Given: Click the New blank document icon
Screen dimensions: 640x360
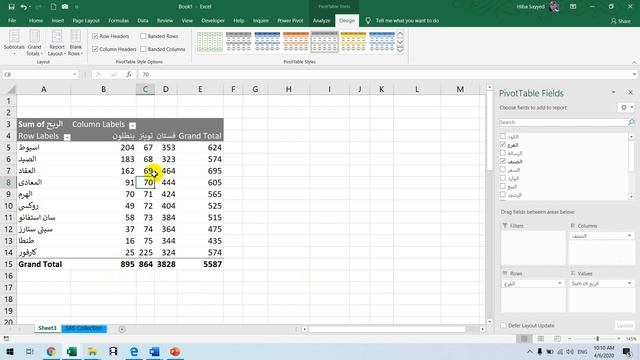Looking at the screenshot, I should pyautogui.click(x=53, y=7).
